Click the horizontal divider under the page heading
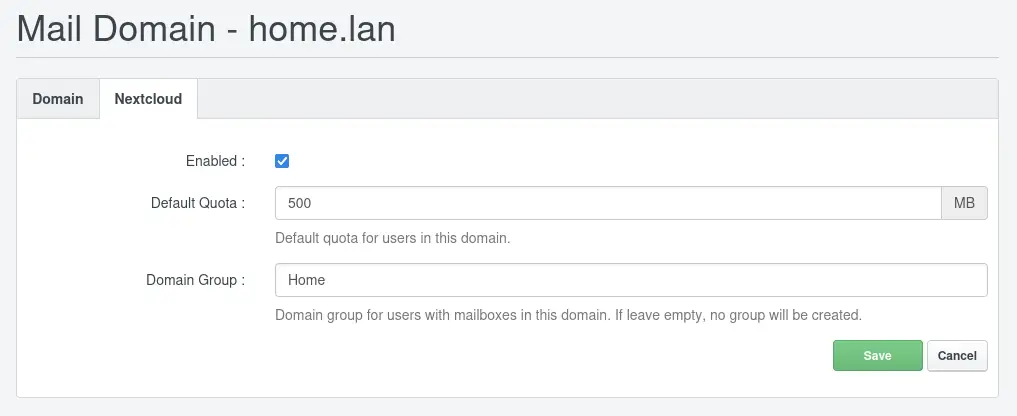 (x=507, y=58)
